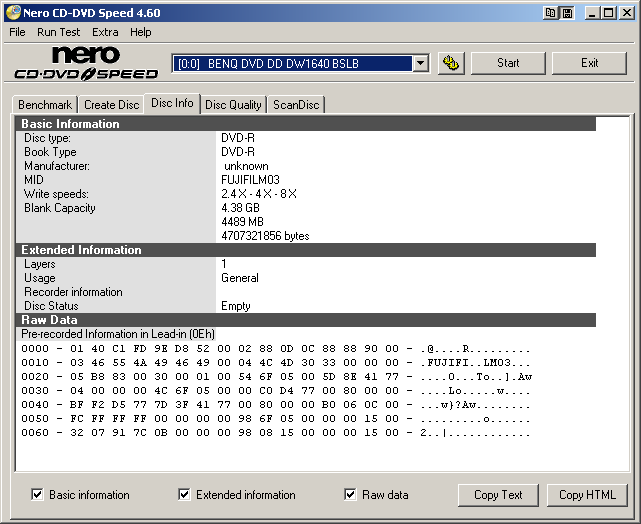Close the Nero CD-DVD Speed window
This screenshot has width=641, height=524.
coord(626,13)
